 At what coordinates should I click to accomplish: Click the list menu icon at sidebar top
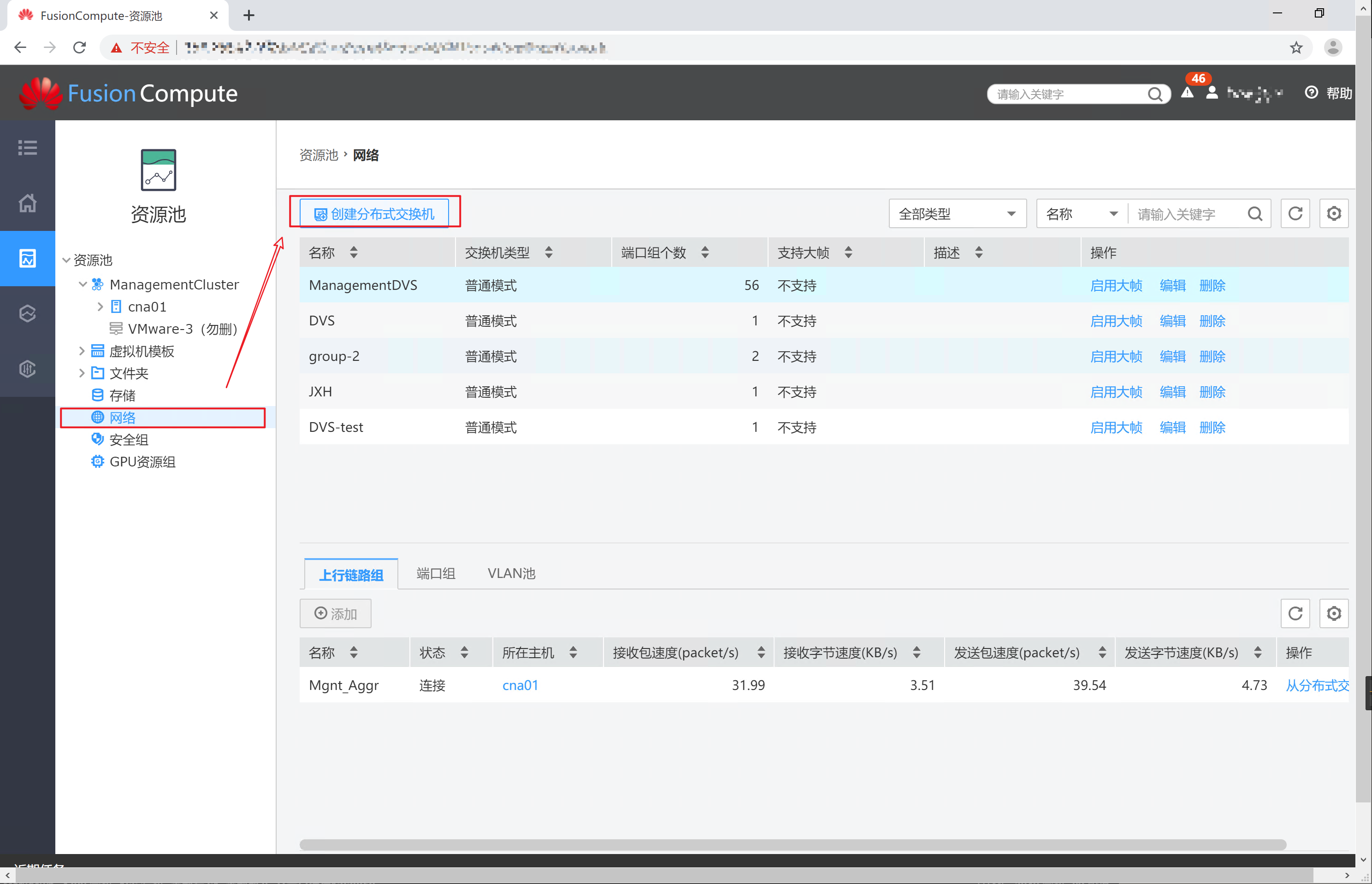coord(27,147)
